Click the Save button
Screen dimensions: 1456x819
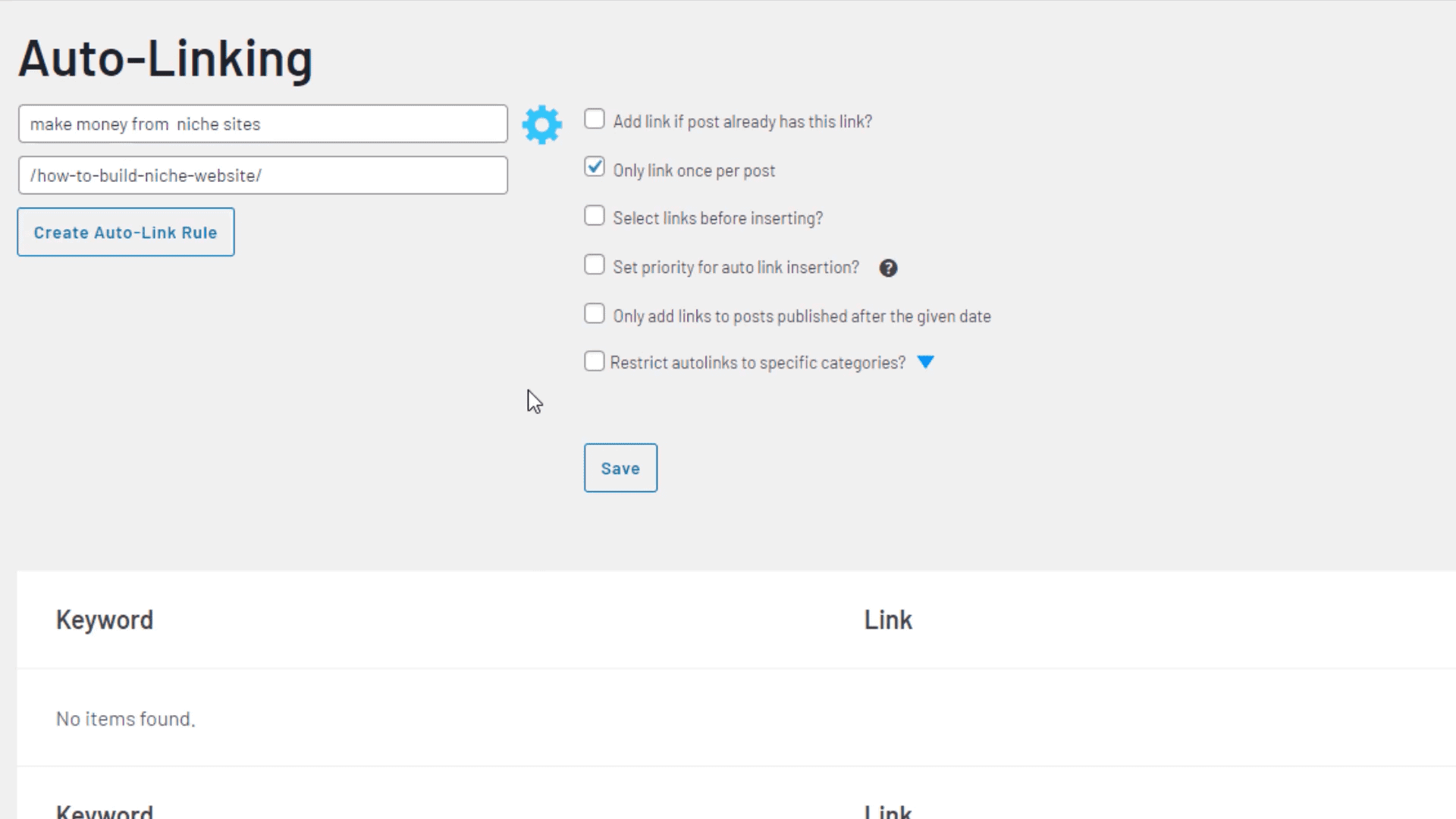point(620,467)
